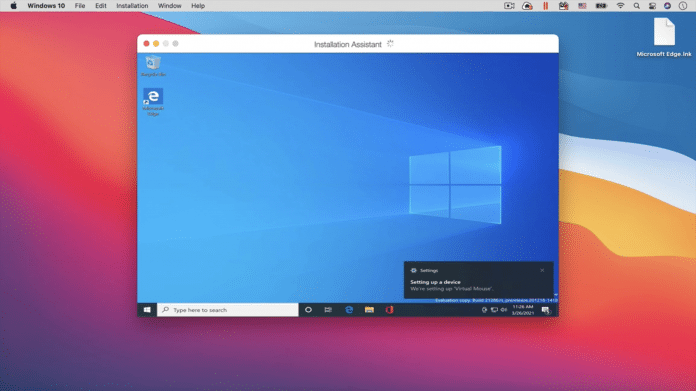Open Task View in Windows taskbar
Image resolution: width=696 pixels, height=391 pixels.
(328, 310)
